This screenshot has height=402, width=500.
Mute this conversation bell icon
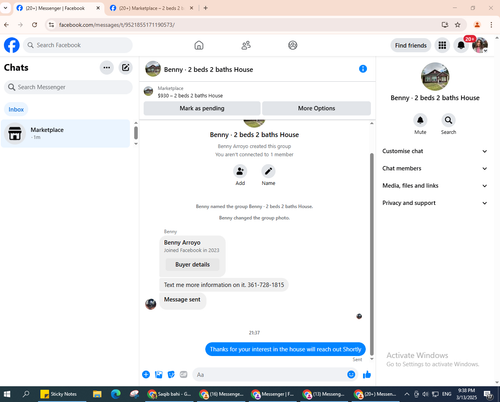tap(420, 120)
